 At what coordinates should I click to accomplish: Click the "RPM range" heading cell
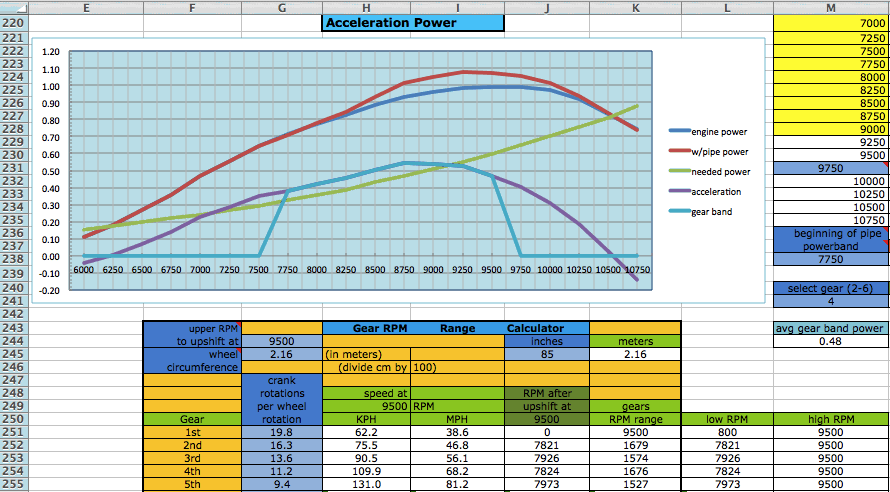coord(636,419)
